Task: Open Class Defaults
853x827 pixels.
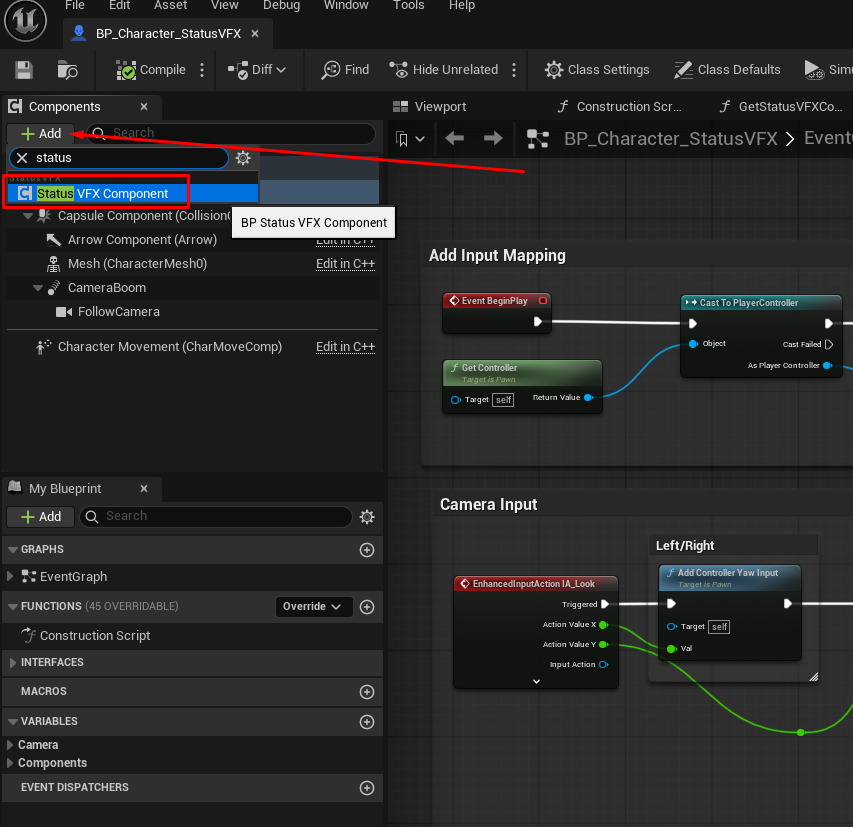Action: (x=727, y=70)
